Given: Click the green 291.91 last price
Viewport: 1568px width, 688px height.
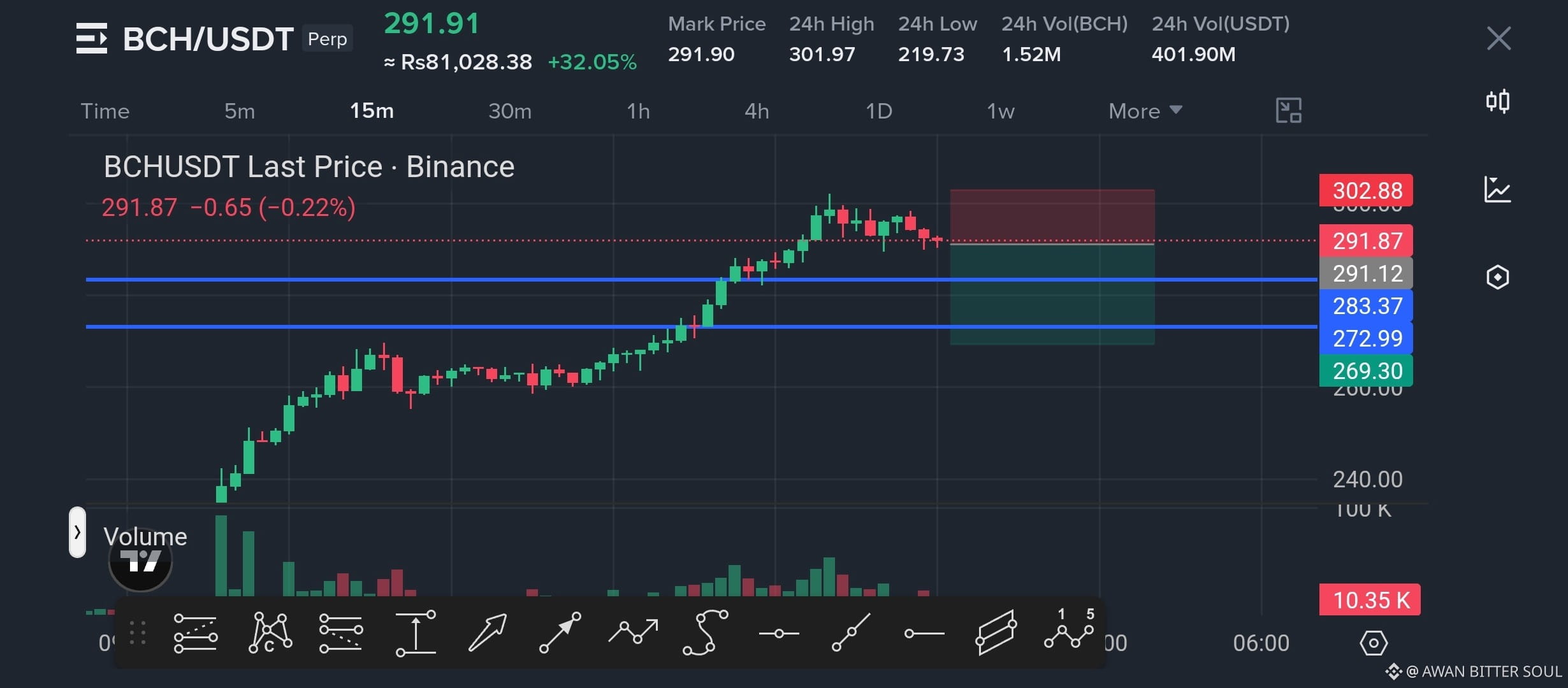Looking at the screenshot, I should (432, 24).
